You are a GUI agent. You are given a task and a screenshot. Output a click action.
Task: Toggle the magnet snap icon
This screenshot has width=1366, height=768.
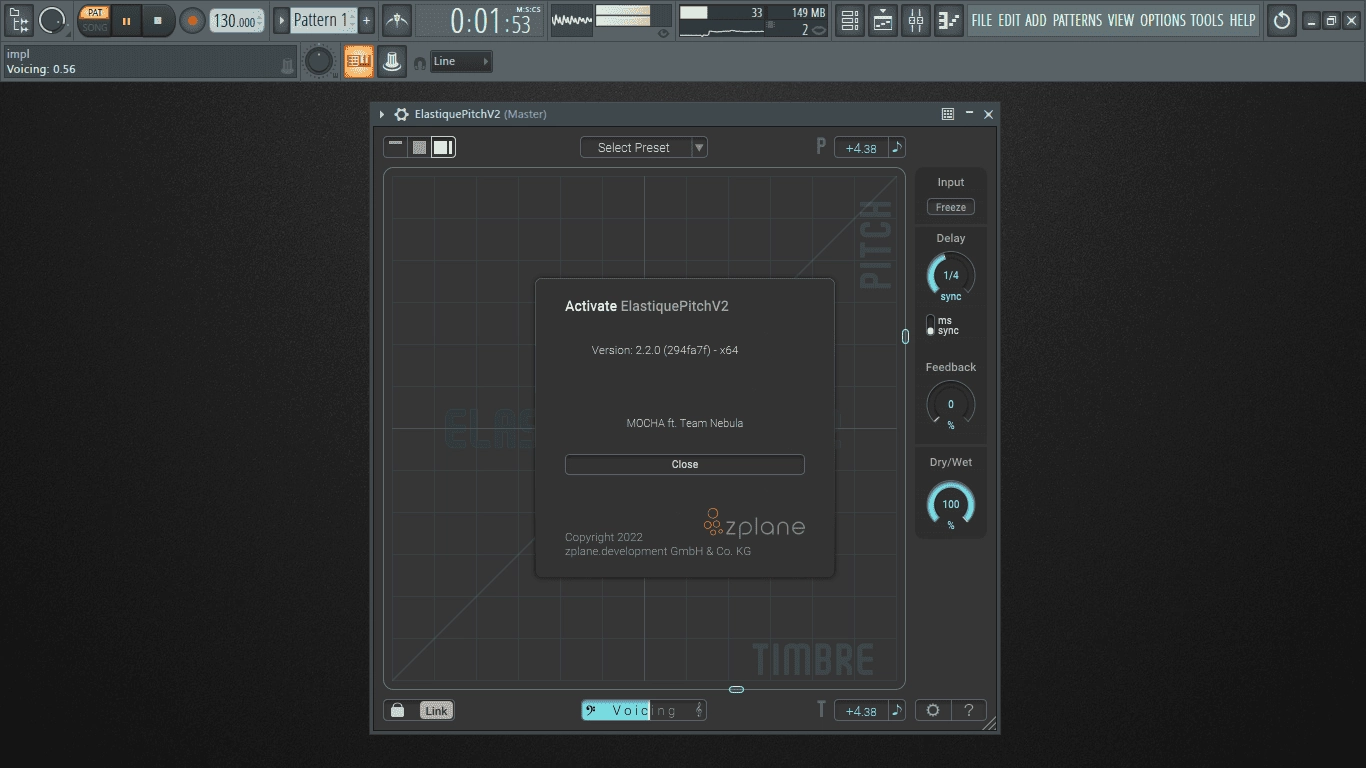click(419, 62)
